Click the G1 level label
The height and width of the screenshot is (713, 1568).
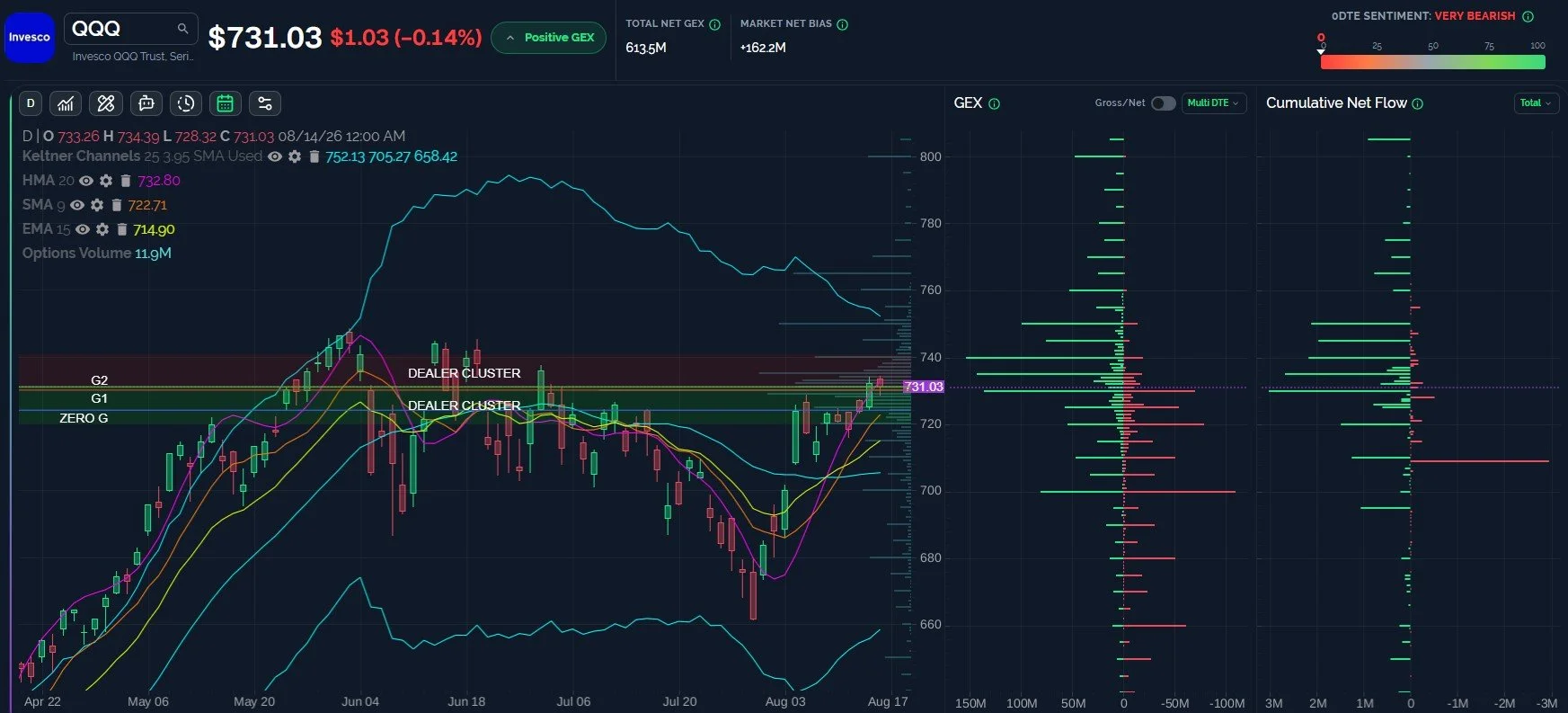pyautogui.click(x=99, y=398)
